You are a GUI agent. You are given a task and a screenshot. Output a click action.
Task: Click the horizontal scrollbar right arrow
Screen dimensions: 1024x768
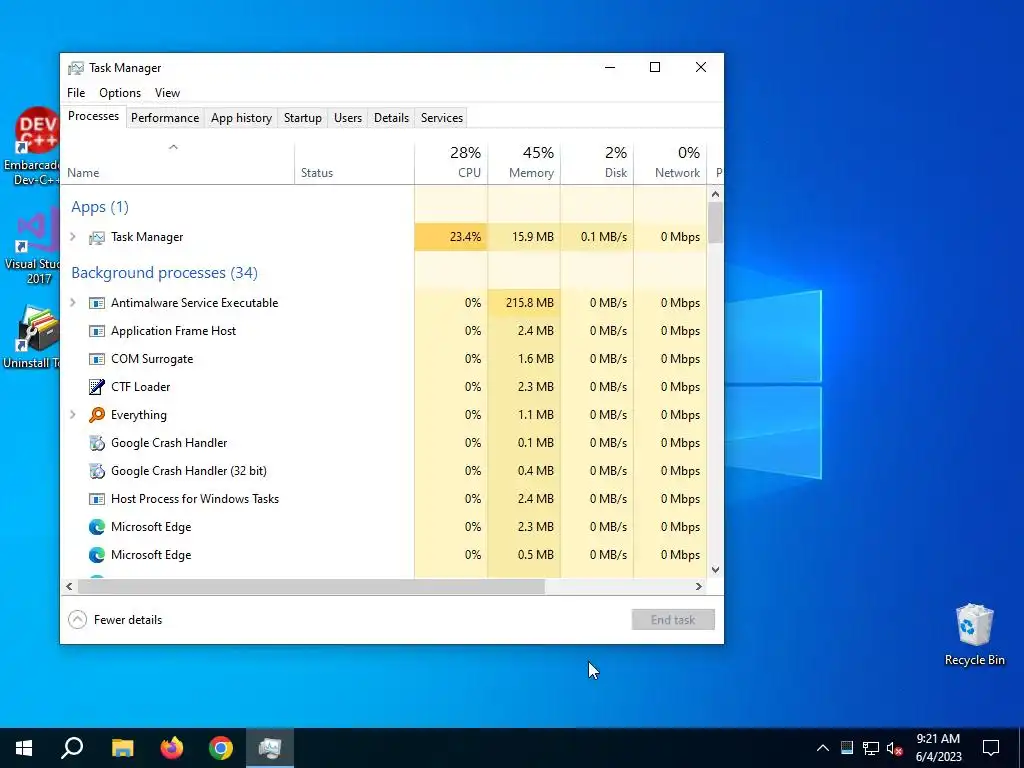[699, 586]
